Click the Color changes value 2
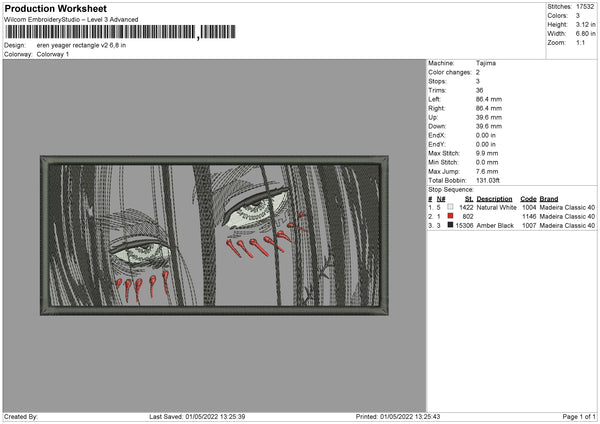The width and height of the screenshot is (600, 424). (x=478, y=72)
